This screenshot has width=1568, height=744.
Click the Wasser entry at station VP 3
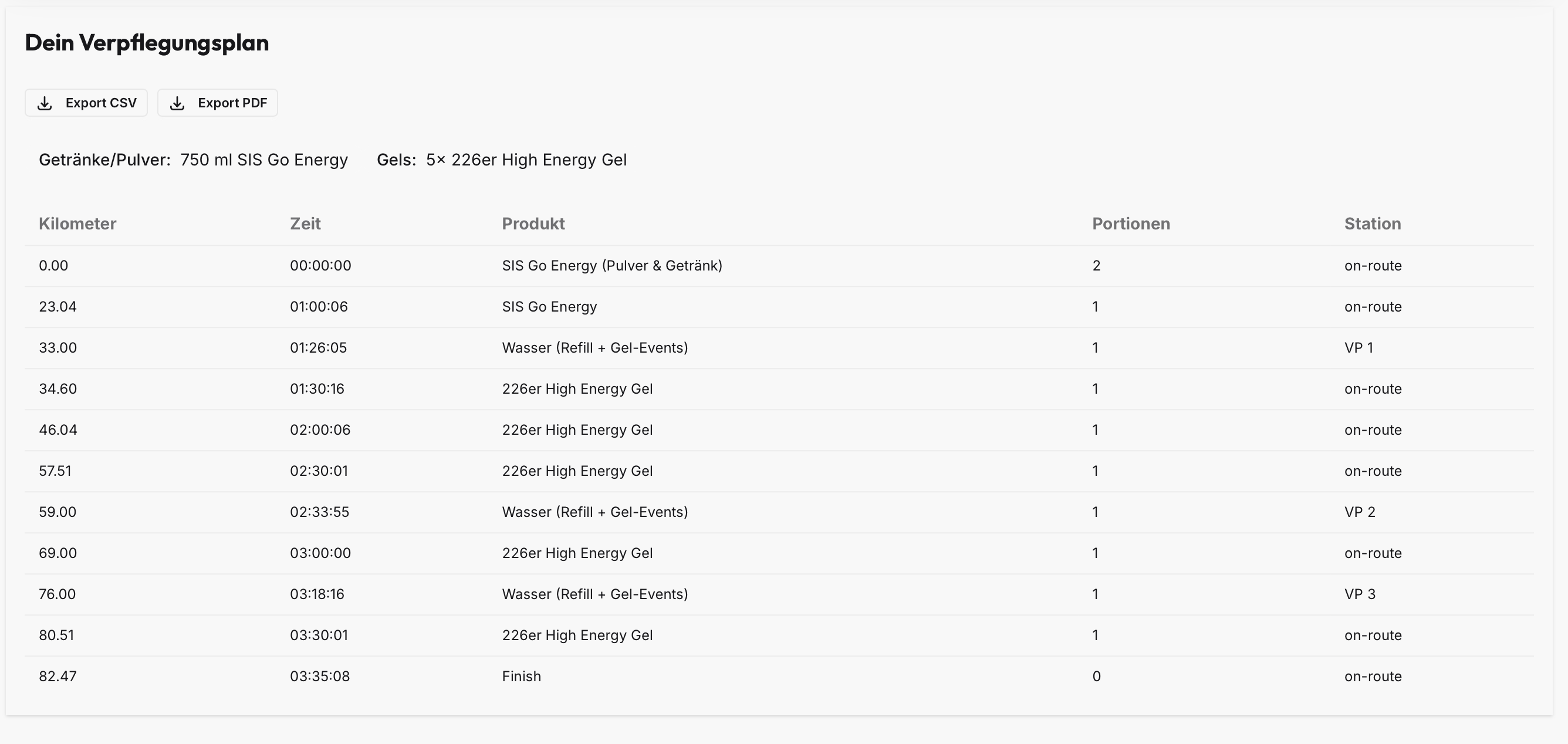[594, 594]
